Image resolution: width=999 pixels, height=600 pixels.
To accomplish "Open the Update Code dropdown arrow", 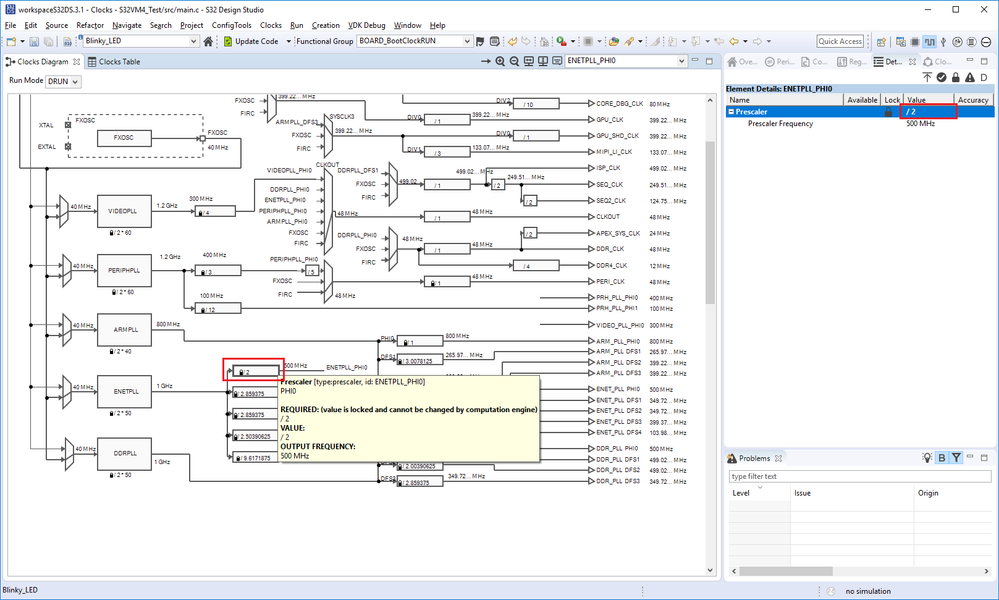I will coord(288,41).
